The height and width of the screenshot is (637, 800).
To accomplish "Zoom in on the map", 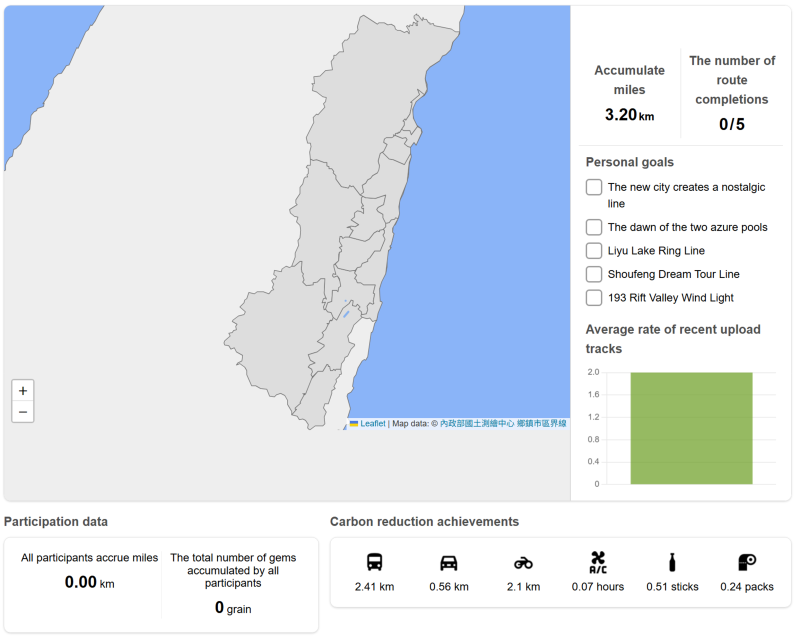I will (x=23, y=391).
